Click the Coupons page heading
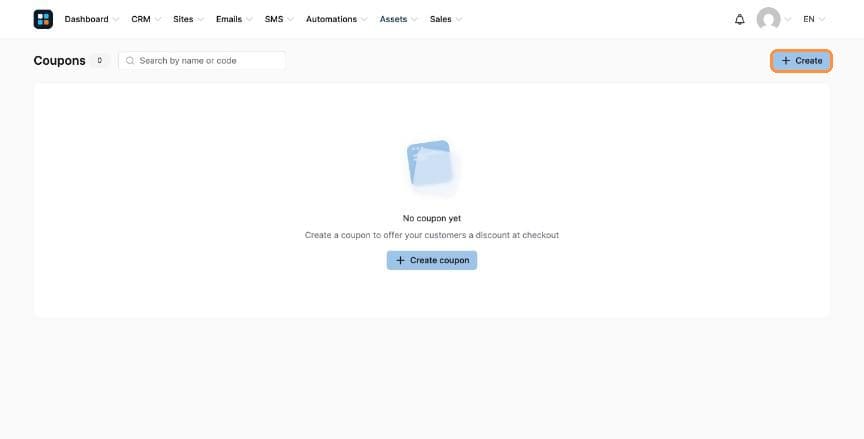Image resolution: width=864 pixels, height=439 pixels. pyautogui.click(x=60, y=61)
